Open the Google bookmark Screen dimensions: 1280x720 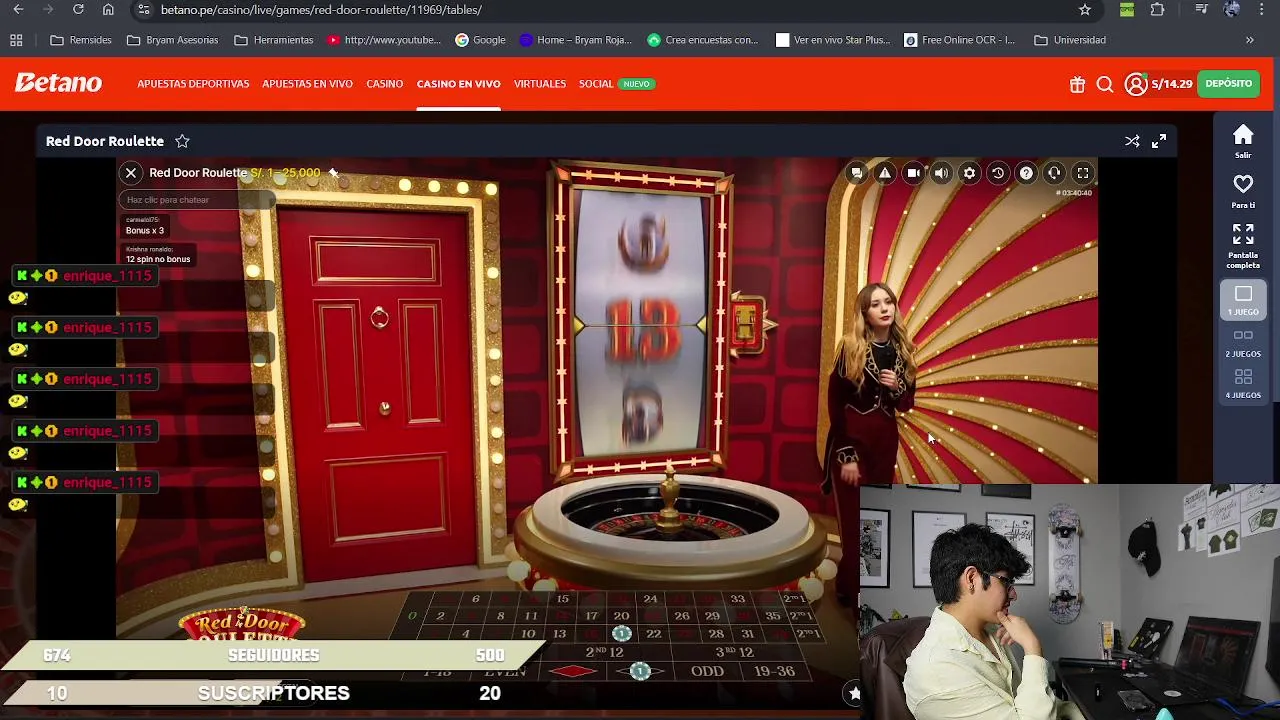[x=480, y=40]
